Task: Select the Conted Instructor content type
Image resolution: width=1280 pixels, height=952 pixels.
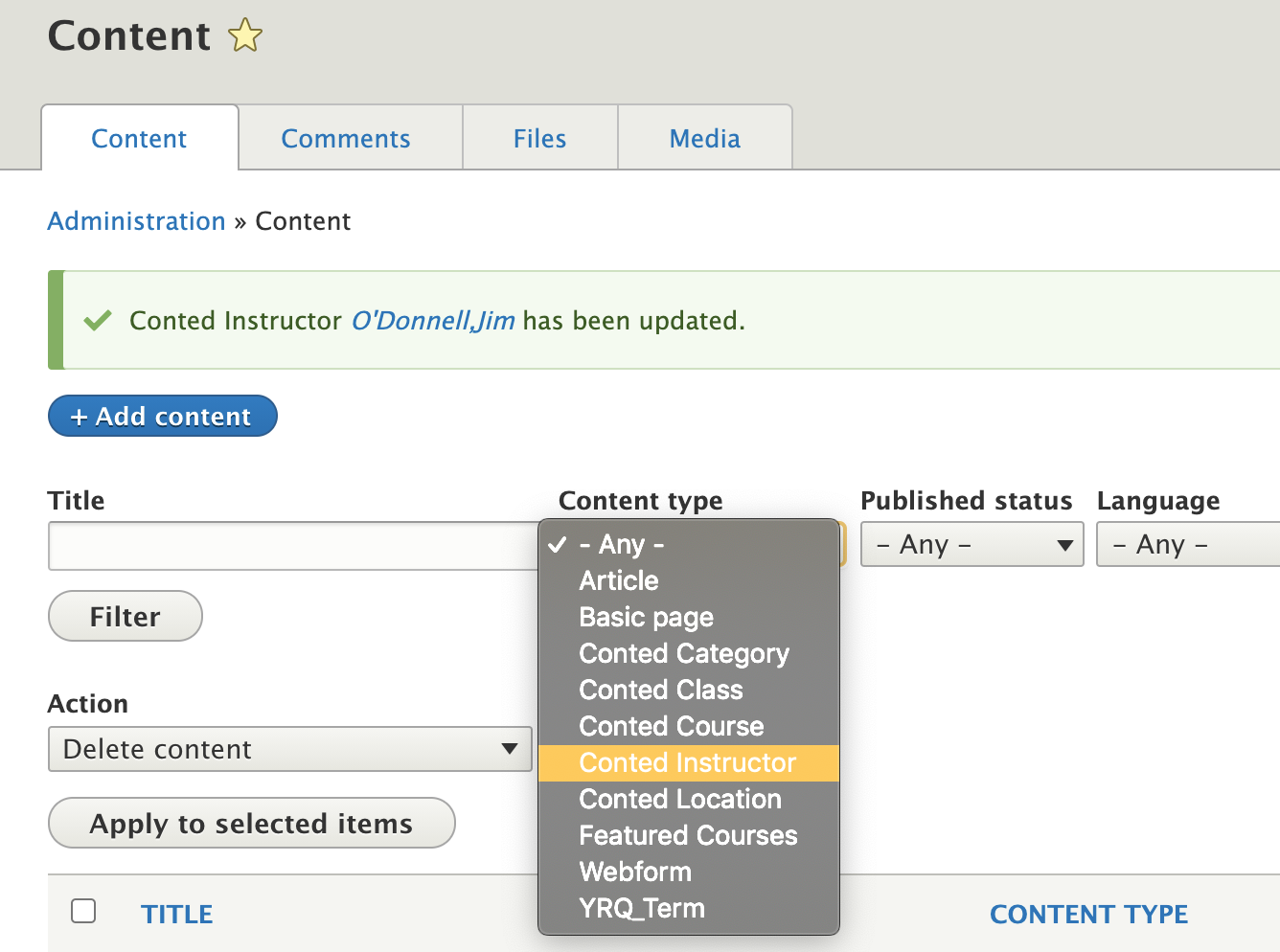Action: 687,762
